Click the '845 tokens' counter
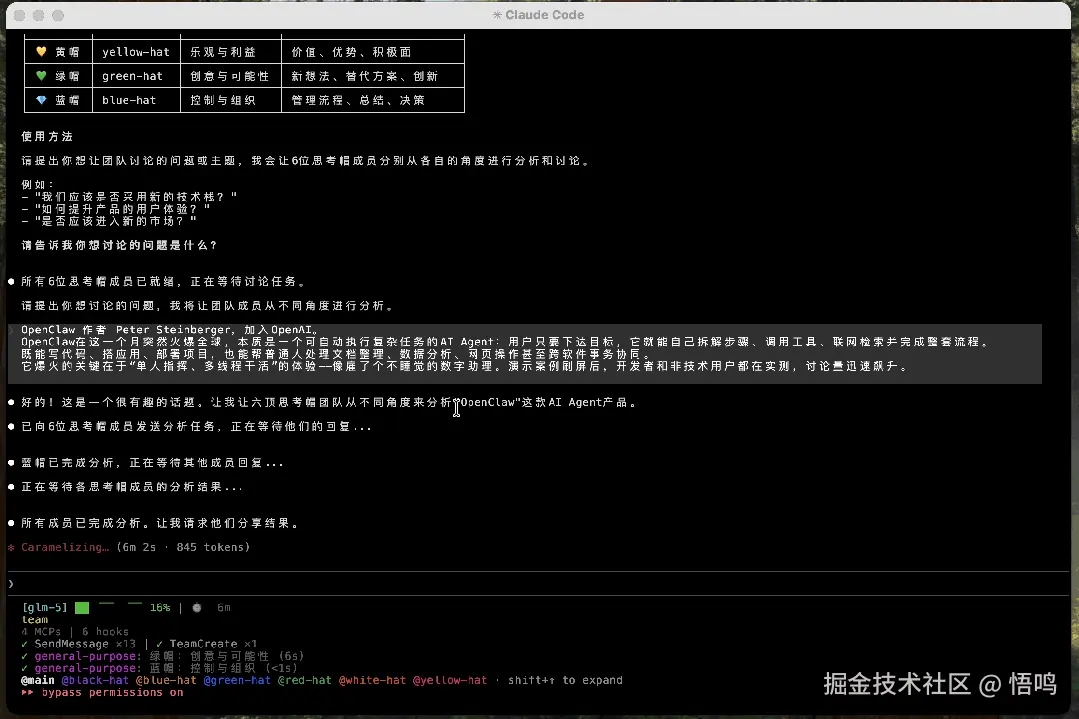The image size is (1079, 719). pos(213,548)
